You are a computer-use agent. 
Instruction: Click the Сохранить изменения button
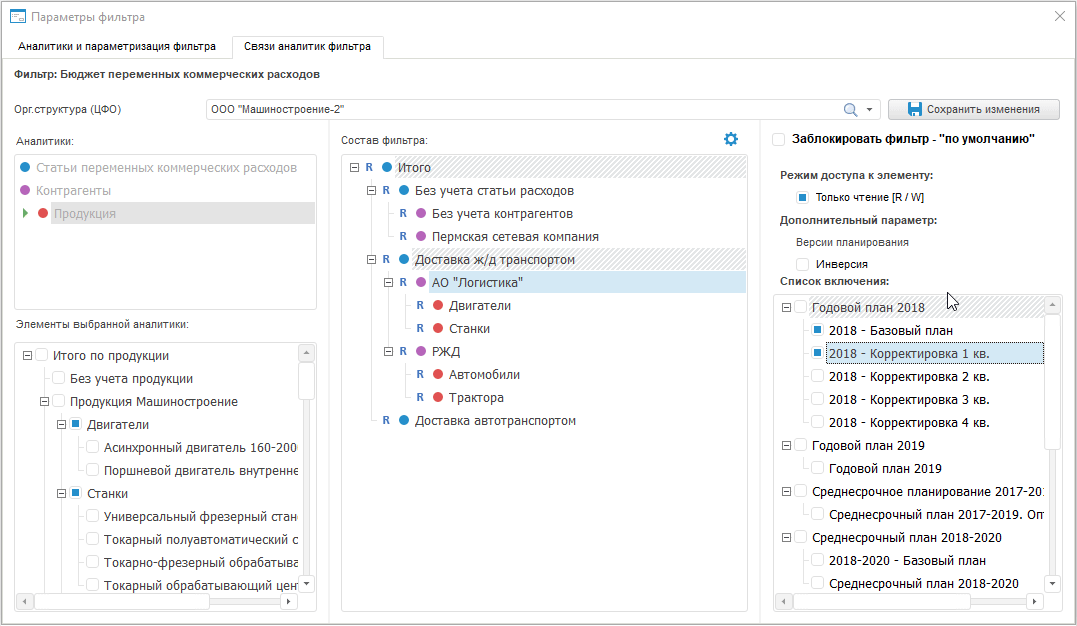tap(973, 109)
